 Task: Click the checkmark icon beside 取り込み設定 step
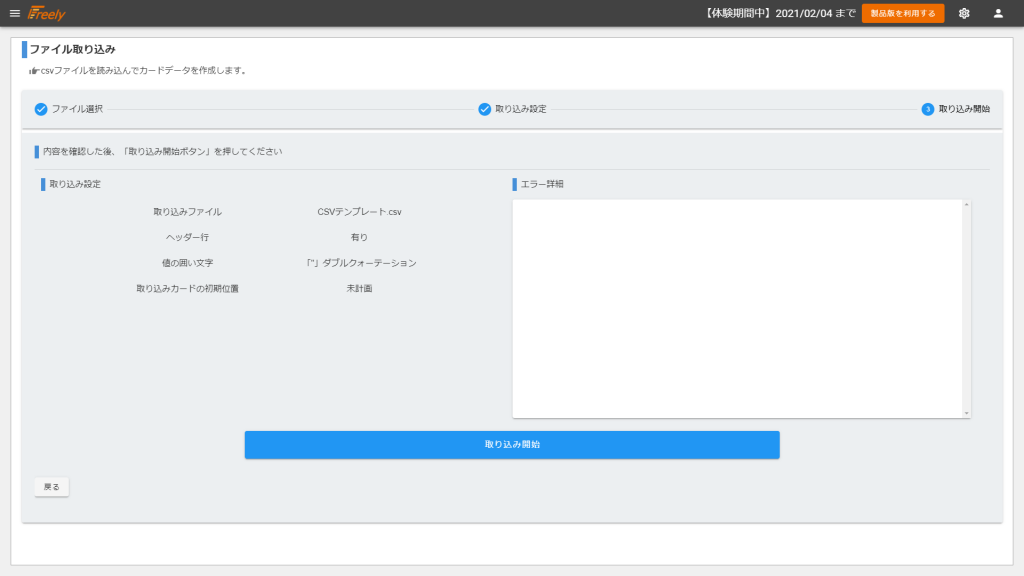tap(484, 109)
